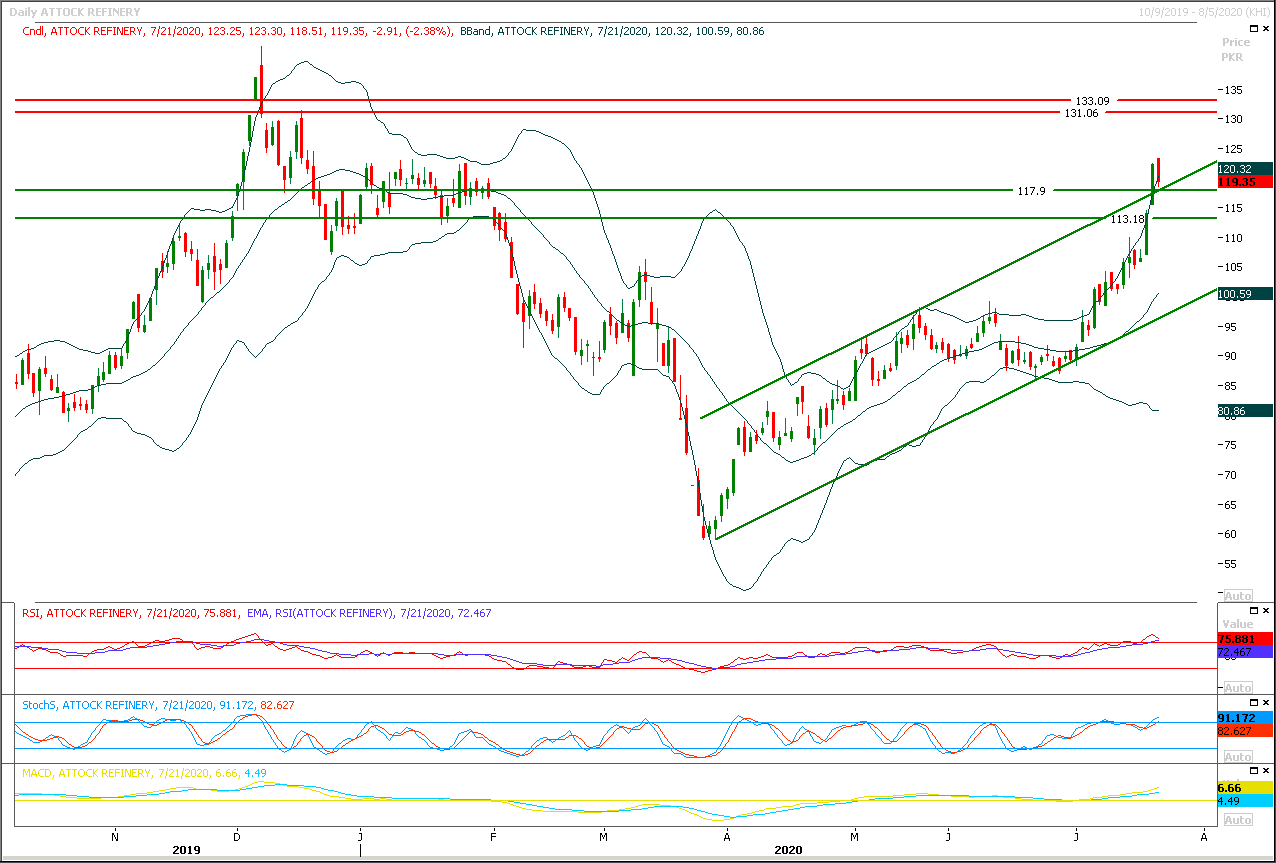Click the 2019 year label on time axis
This screenshot has height=863, width=1276.
(186, 850)
